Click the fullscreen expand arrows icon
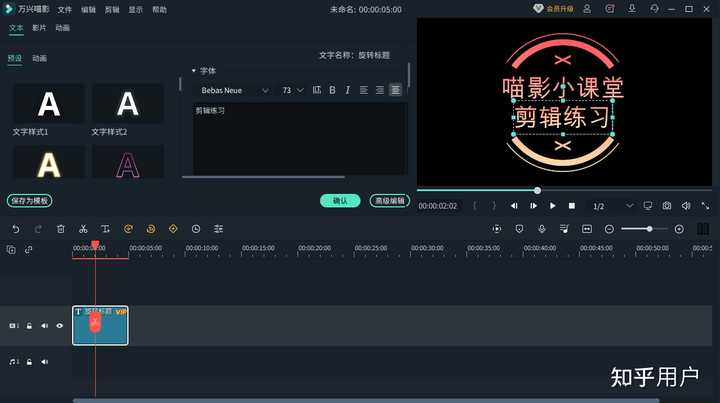 (x=705, y=206)
